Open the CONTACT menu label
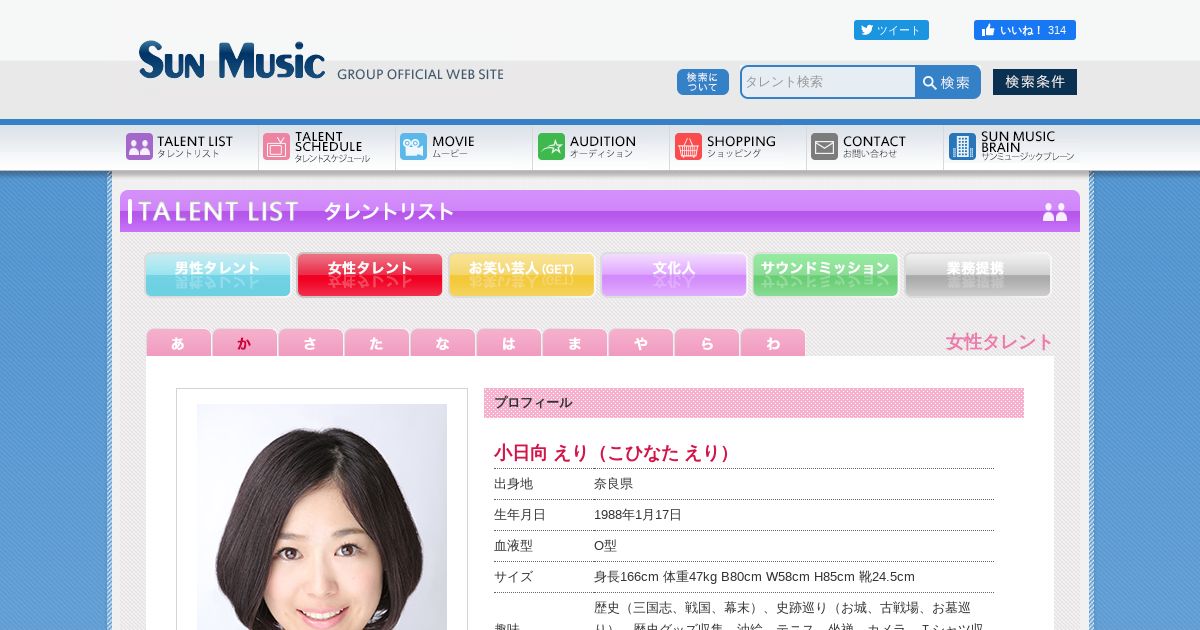 point(874,146)
